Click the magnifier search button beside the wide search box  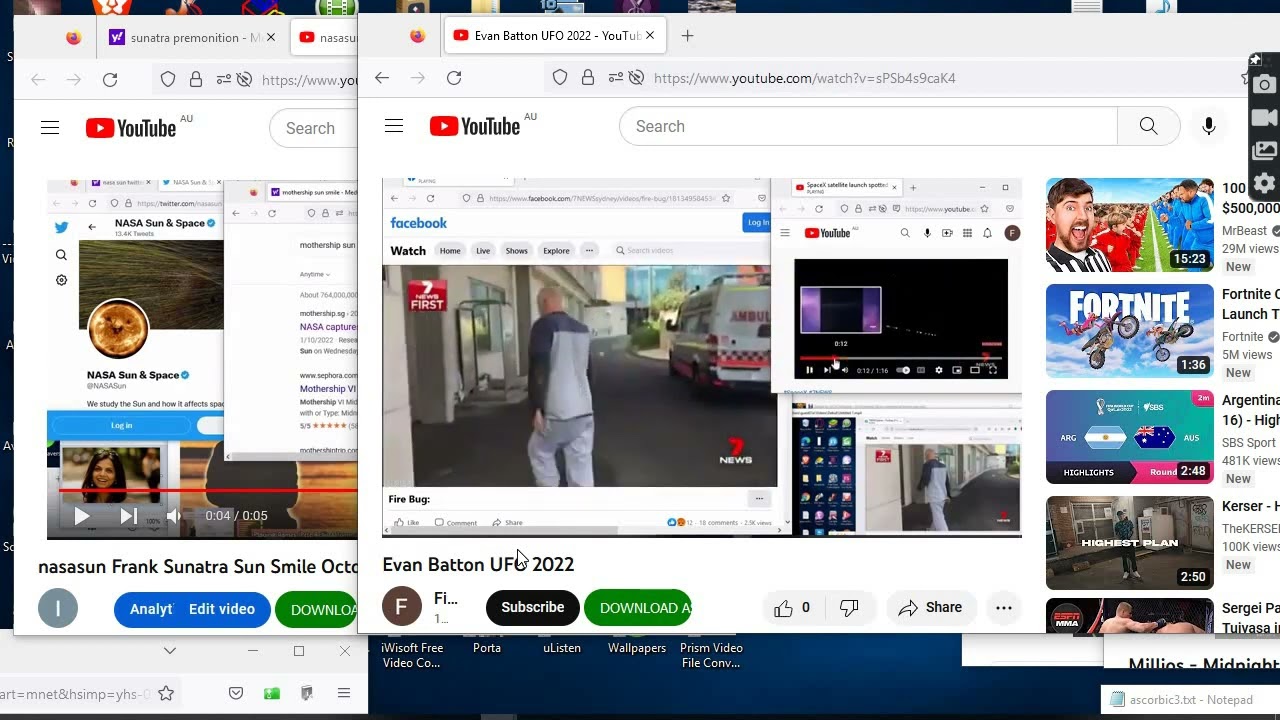(1148, 126)
